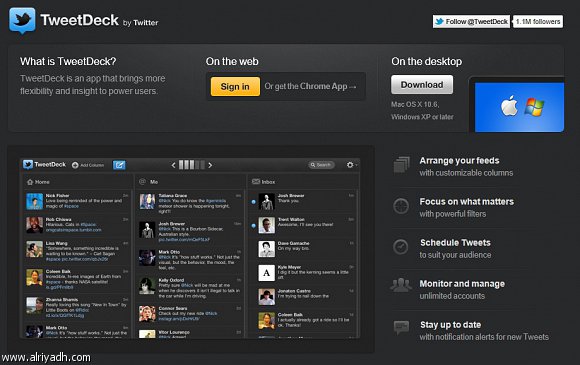Click the house icon on Home column

point(30,182)
